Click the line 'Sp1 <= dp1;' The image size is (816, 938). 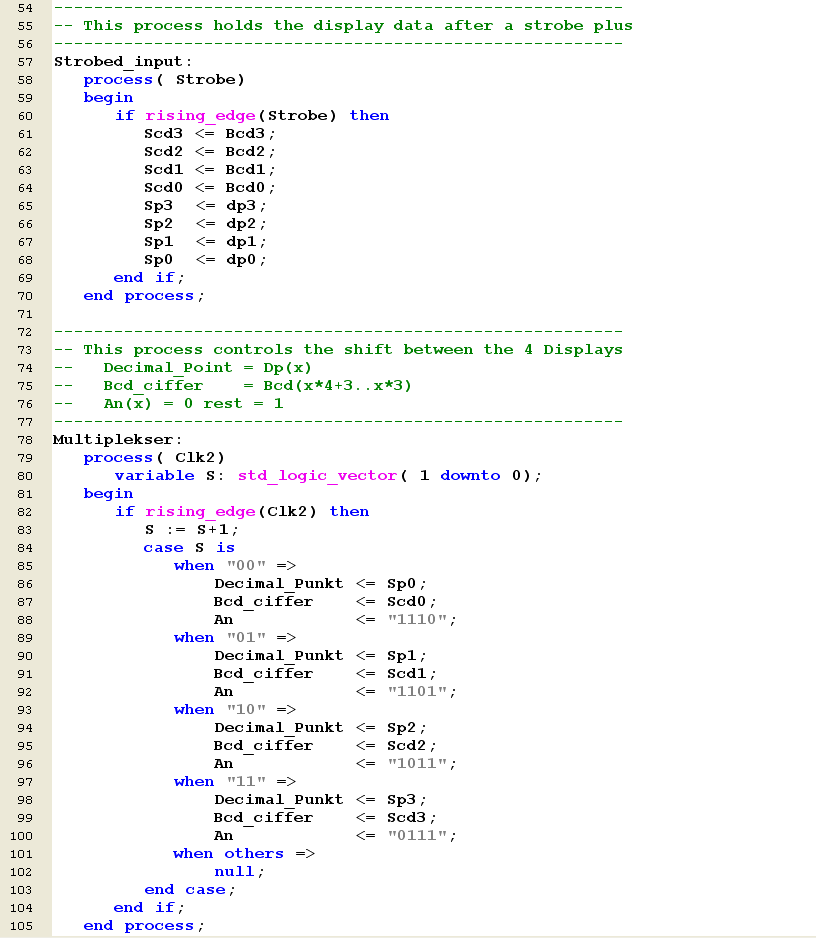click(205, 242)
